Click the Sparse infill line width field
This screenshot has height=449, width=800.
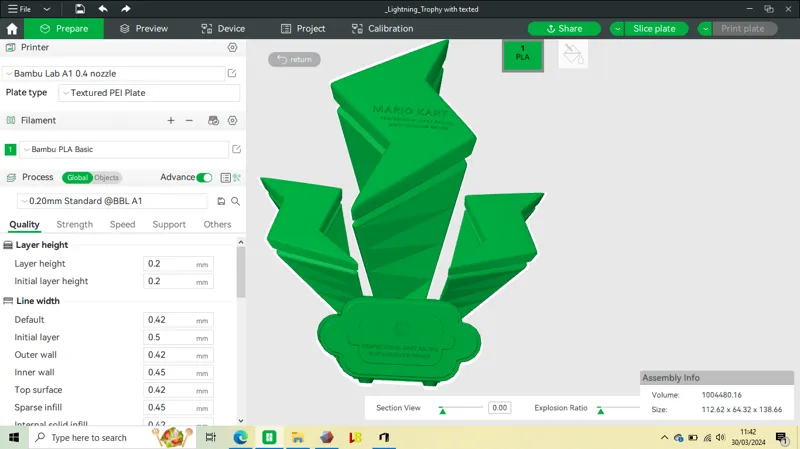178,408
